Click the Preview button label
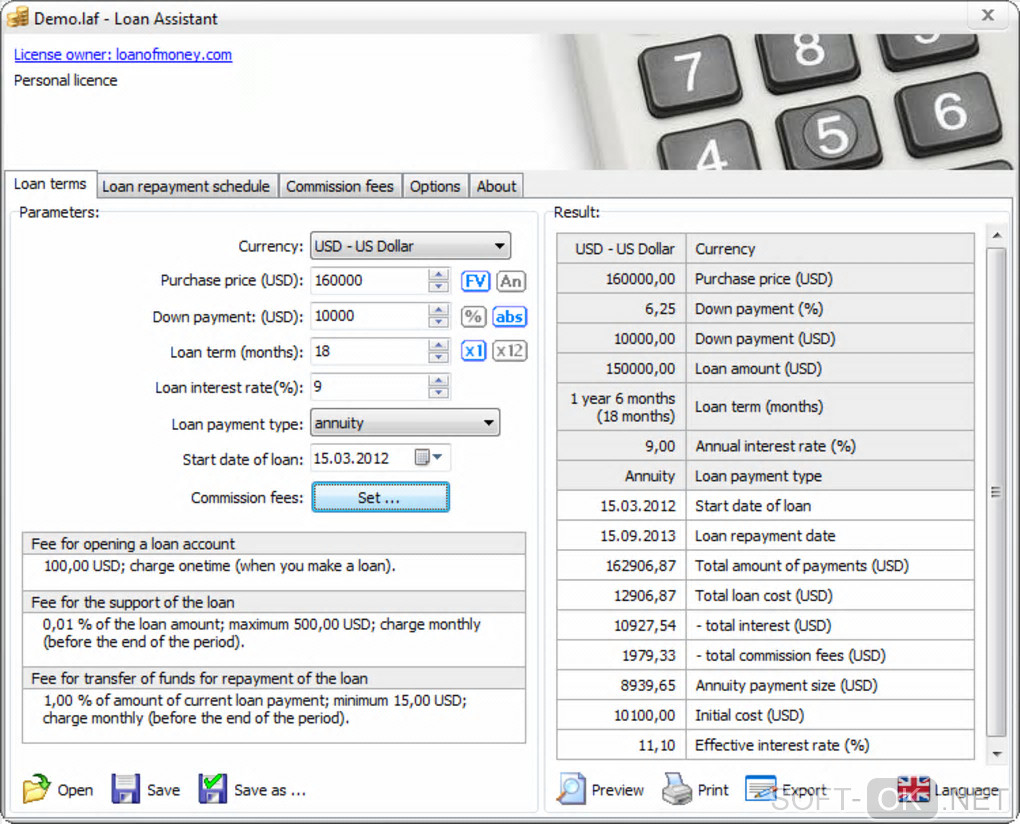 617,790
